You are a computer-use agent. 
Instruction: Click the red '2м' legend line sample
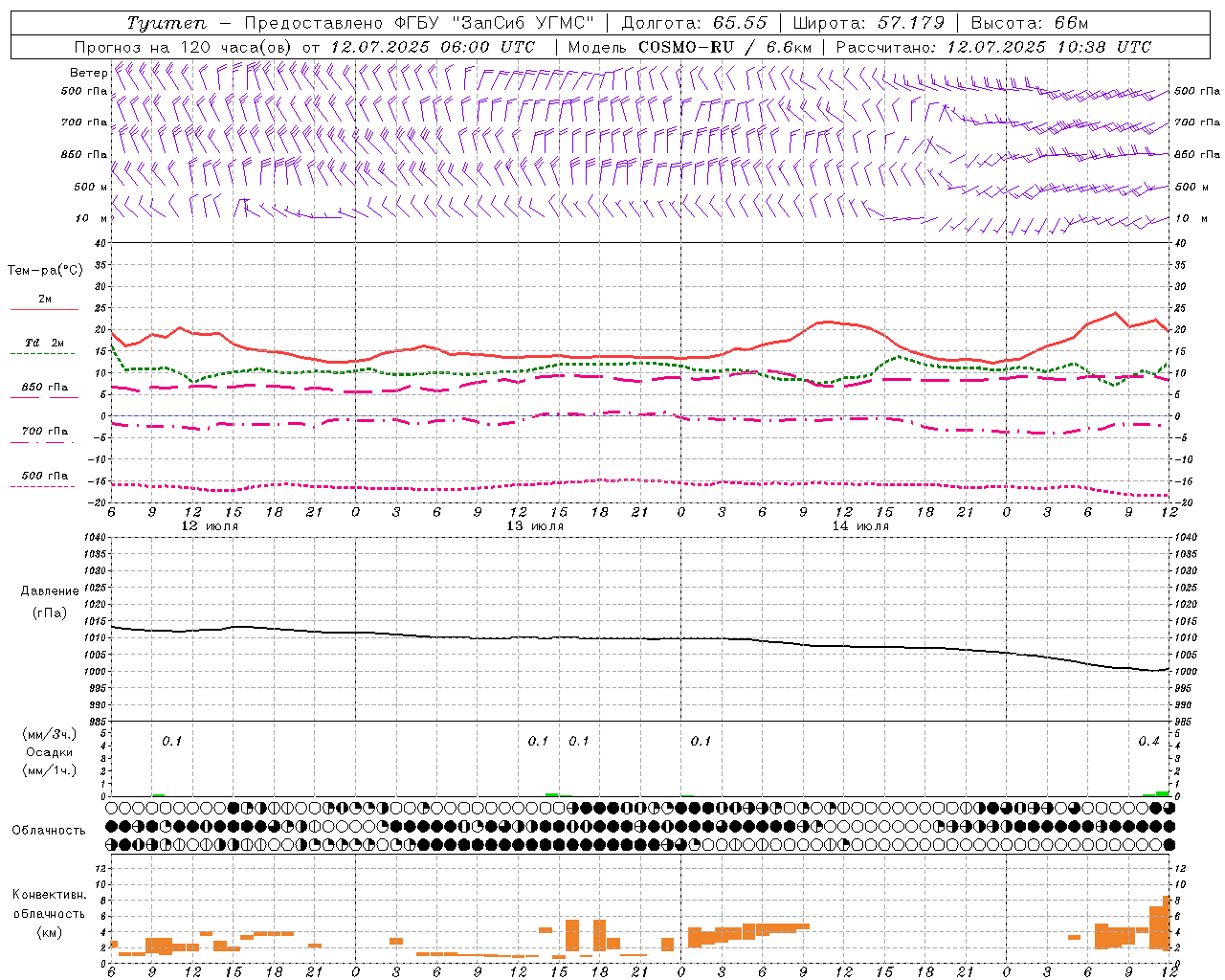point(44,310)
